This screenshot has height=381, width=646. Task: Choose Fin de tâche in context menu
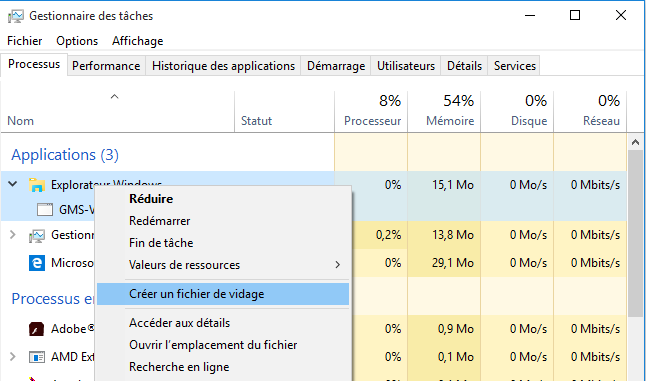pos(223,243)
